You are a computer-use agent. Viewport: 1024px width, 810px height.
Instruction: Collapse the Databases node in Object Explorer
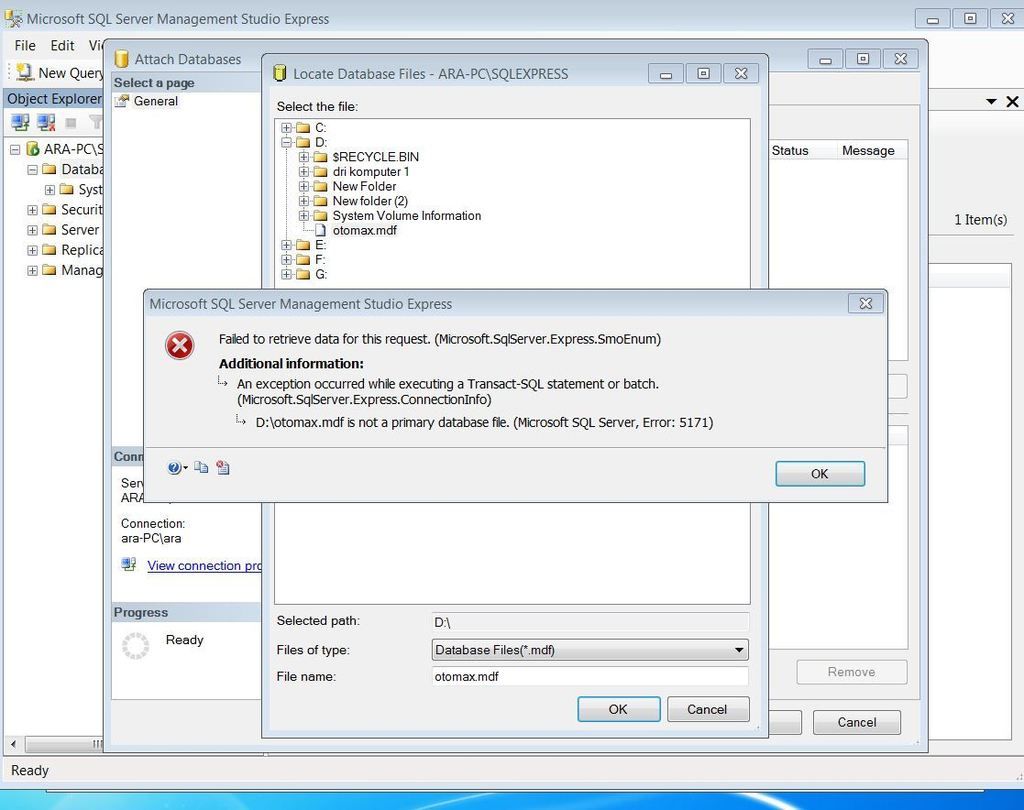tap(32, 170)
